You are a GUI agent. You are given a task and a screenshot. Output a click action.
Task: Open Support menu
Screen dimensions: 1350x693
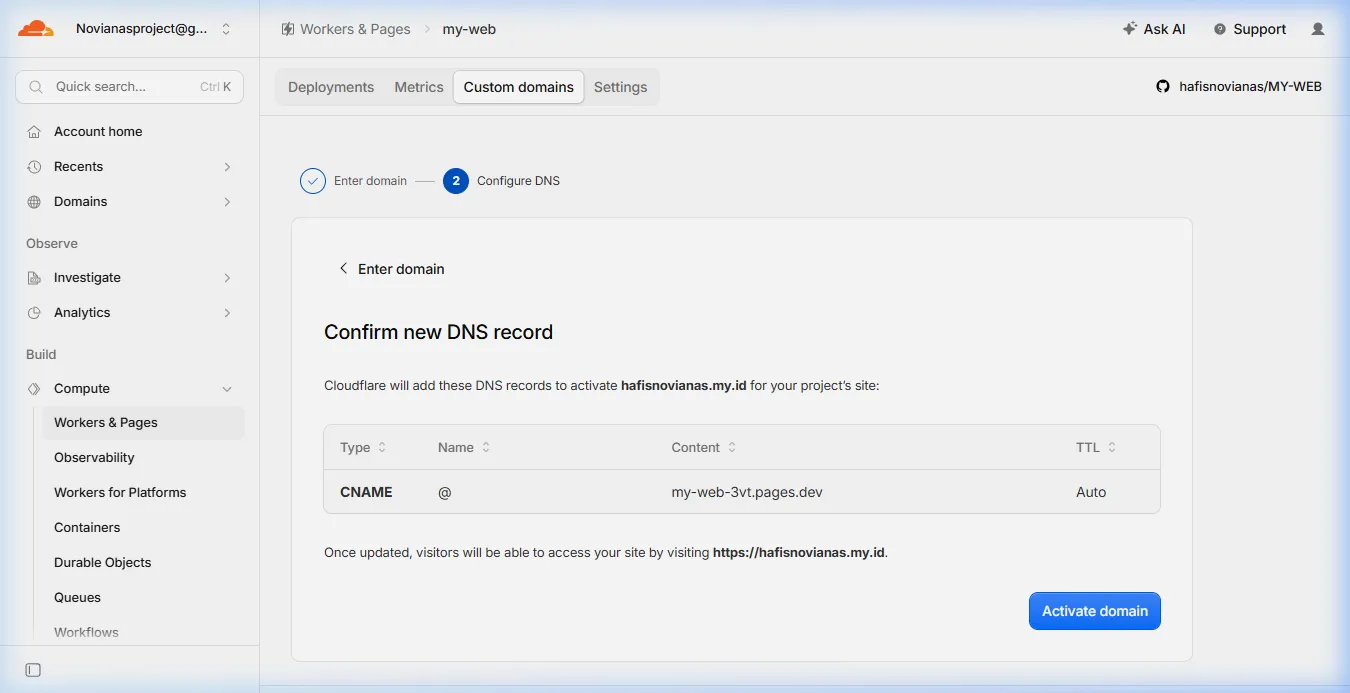pos(1250,29)
